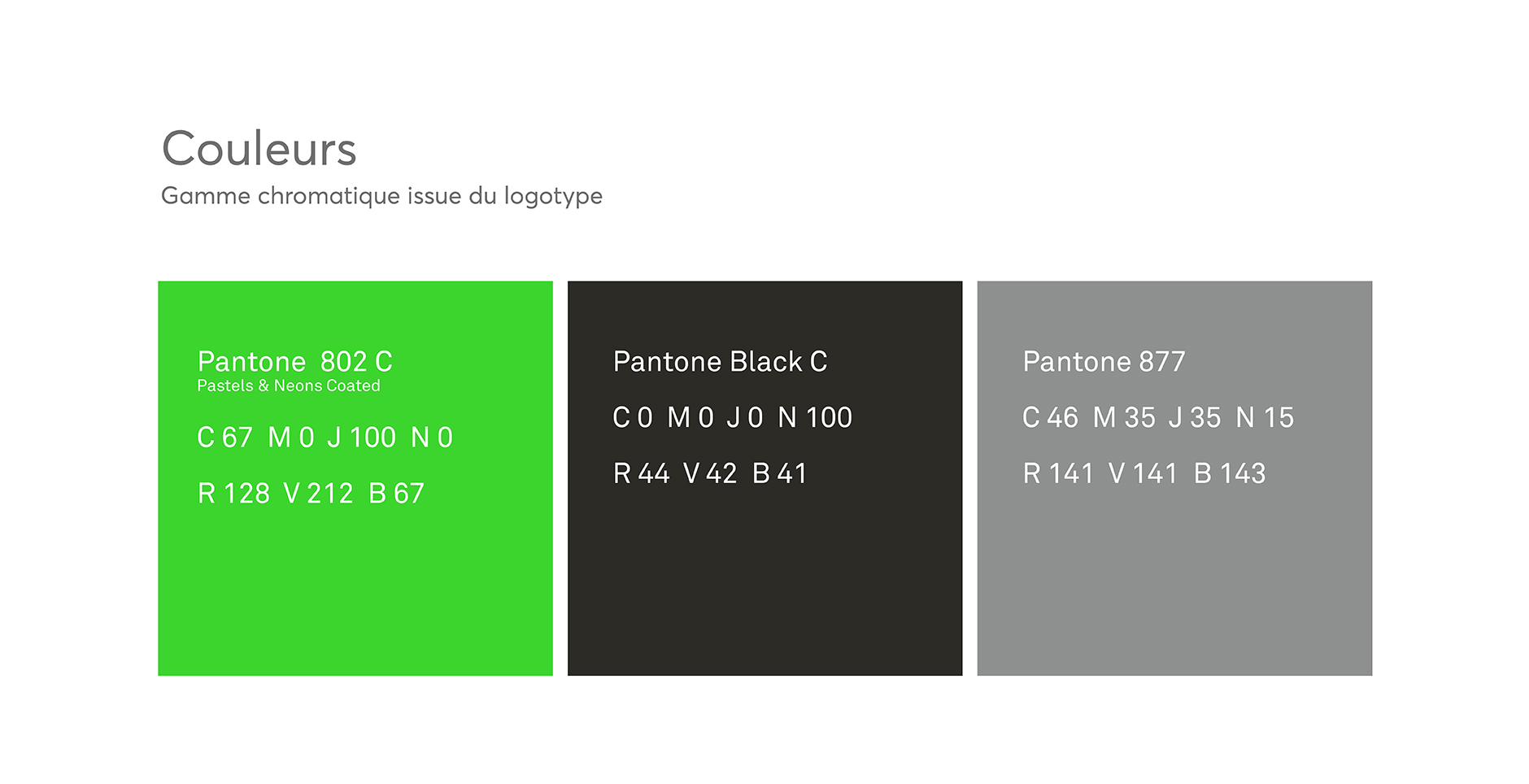1529x784 pixels.
Task: Select the "V 212" value on green swatch
Action: click(x=318, y=493)
